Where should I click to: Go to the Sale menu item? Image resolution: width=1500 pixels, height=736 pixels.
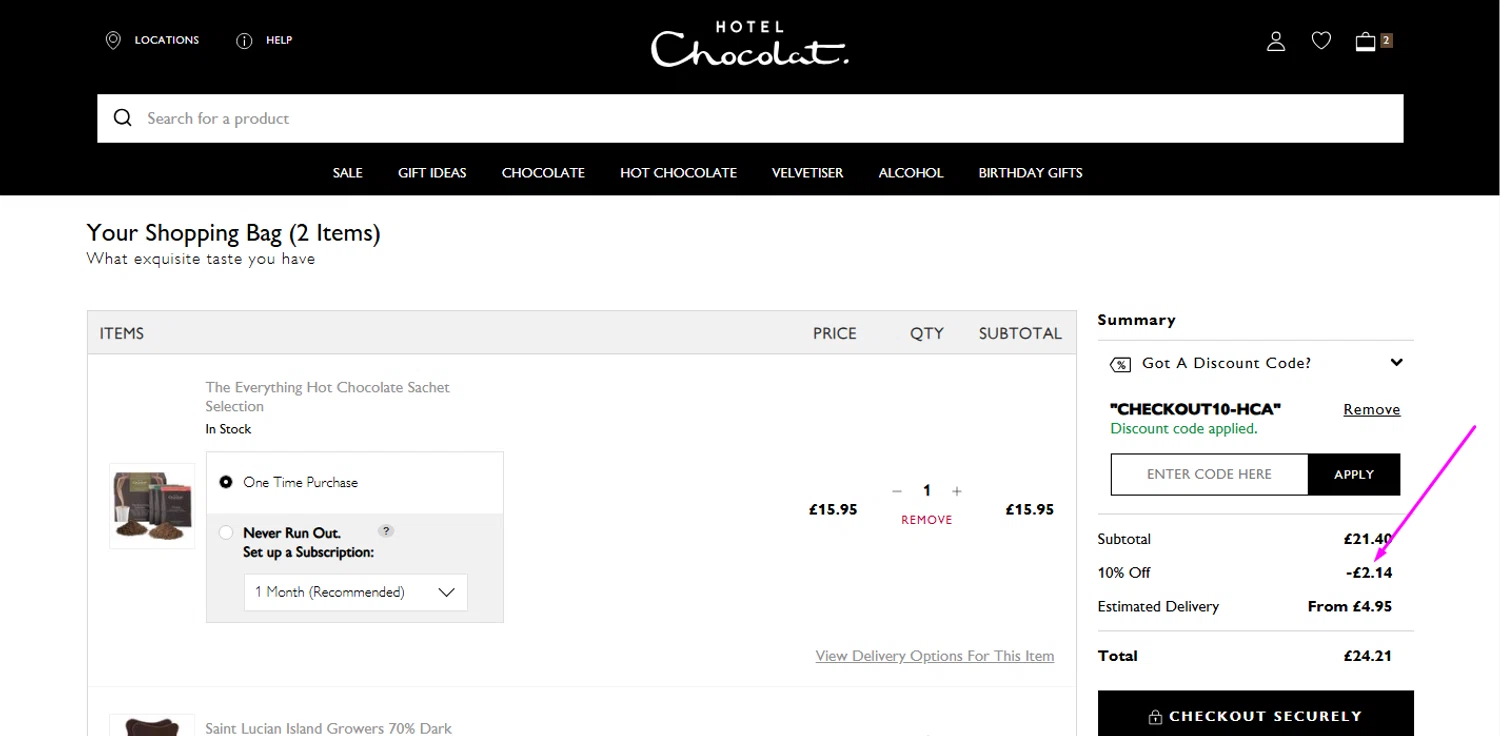[x=347, y=173]
